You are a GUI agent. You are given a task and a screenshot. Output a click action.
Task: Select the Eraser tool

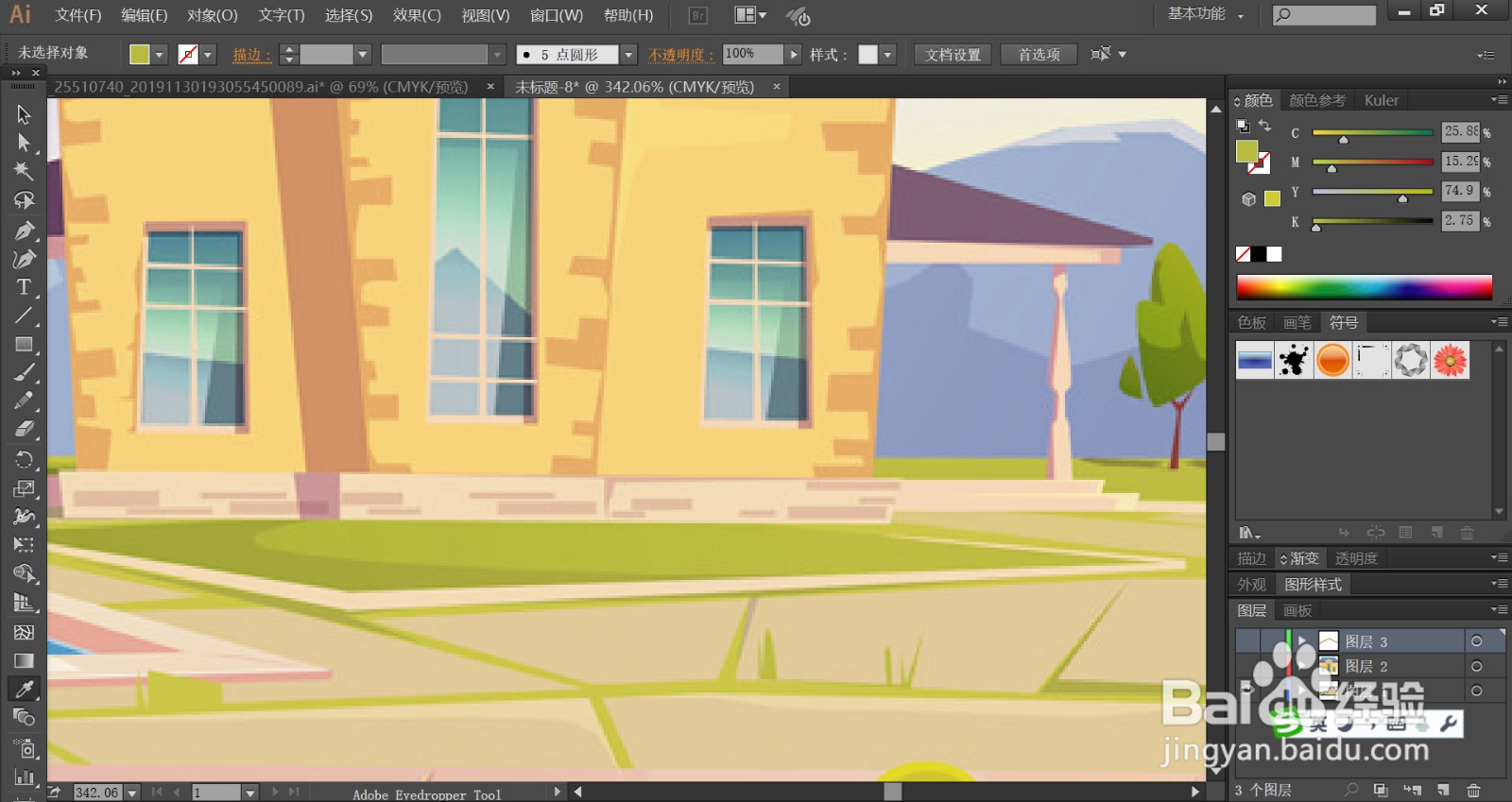pos(24,430)
